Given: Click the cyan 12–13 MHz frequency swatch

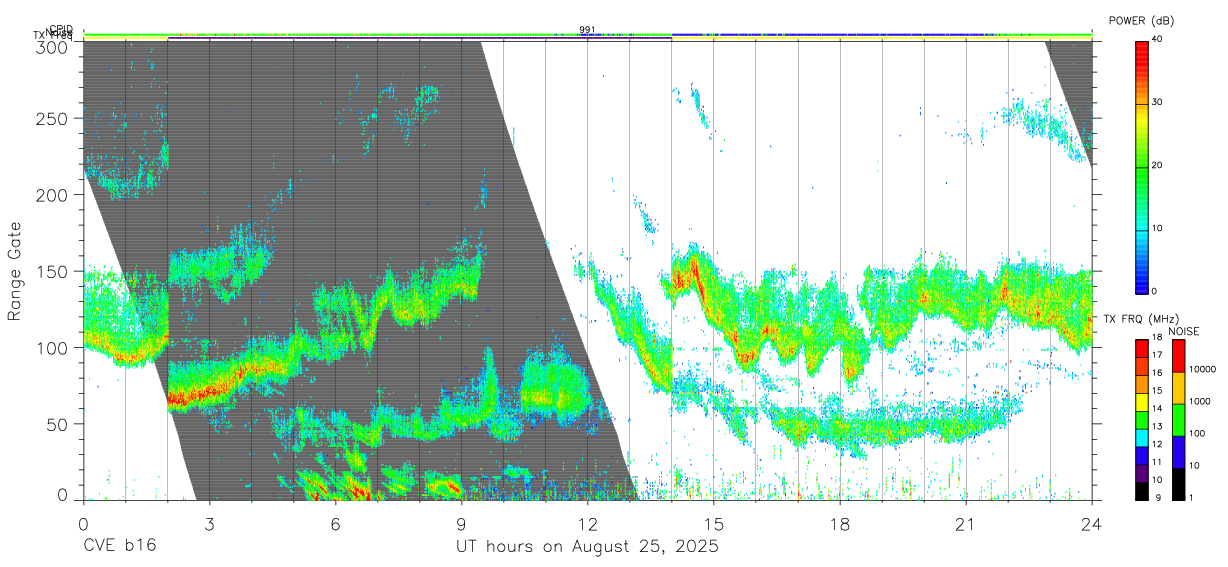Looking at the screenshot, I should point(1141,437).
